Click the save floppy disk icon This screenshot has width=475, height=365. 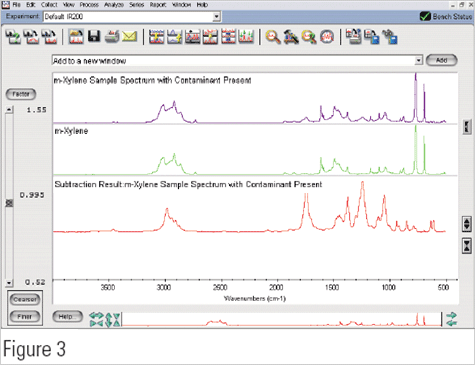[x=94, y=36]
